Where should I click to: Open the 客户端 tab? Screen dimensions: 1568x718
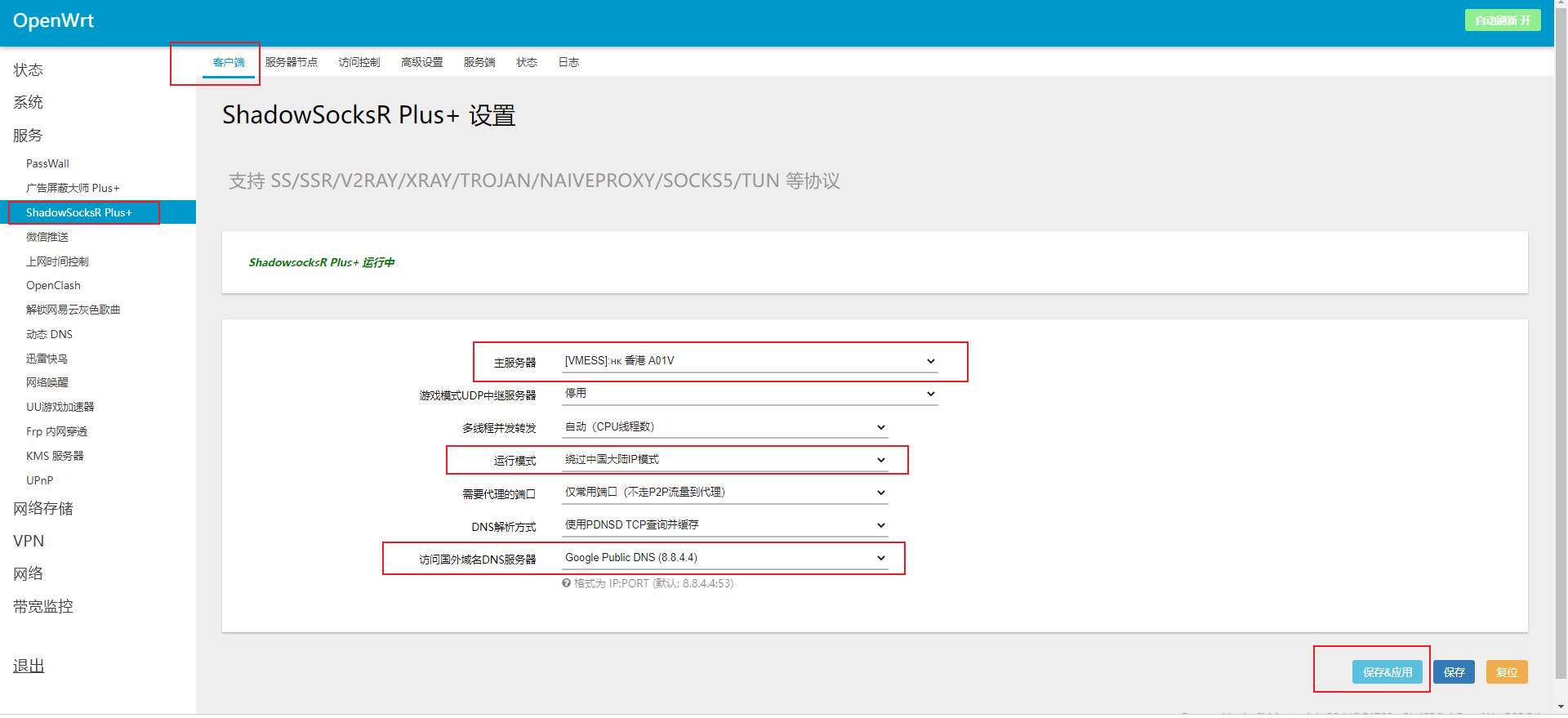pos(229,63)
